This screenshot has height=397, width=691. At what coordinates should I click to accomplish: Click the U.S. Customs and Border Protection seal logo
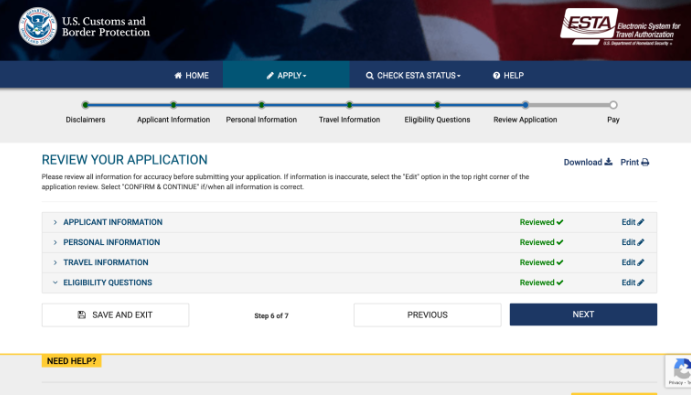pyautogui.click(x=37, y=26)
